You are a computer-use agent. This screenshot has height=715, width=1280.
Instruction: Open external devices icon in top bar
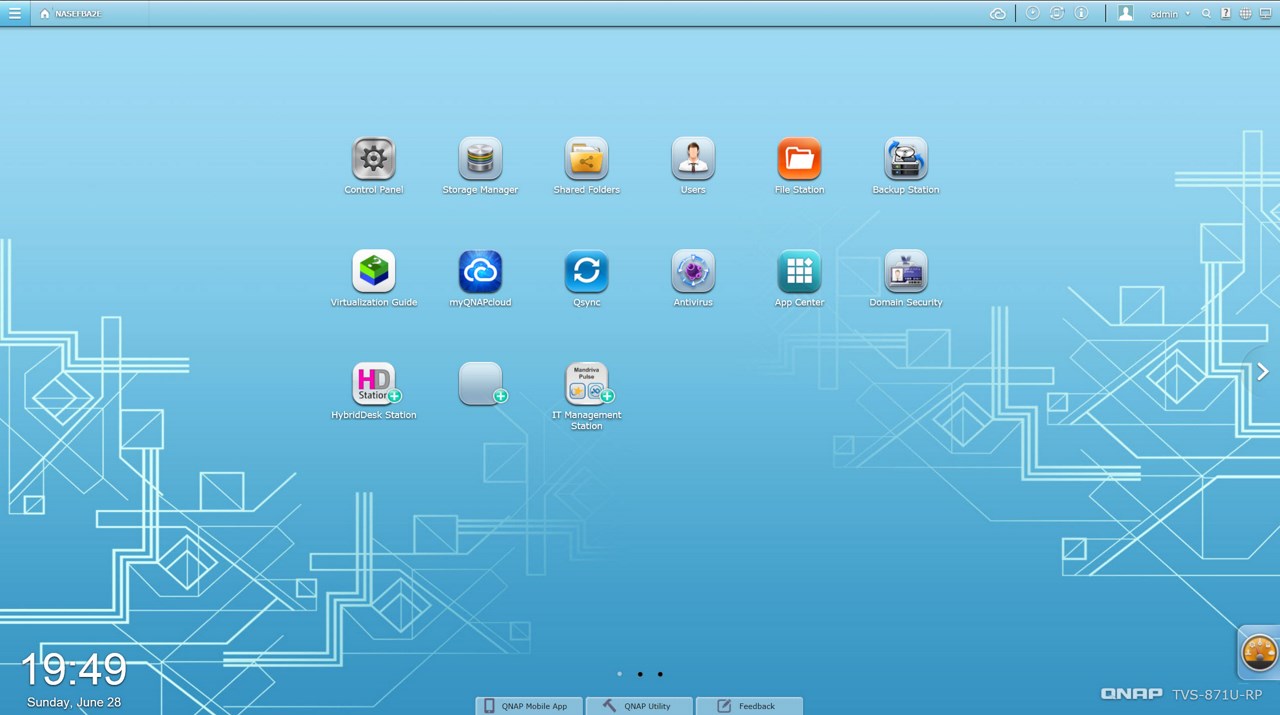pyautogui.click(x=1057, y=13)
